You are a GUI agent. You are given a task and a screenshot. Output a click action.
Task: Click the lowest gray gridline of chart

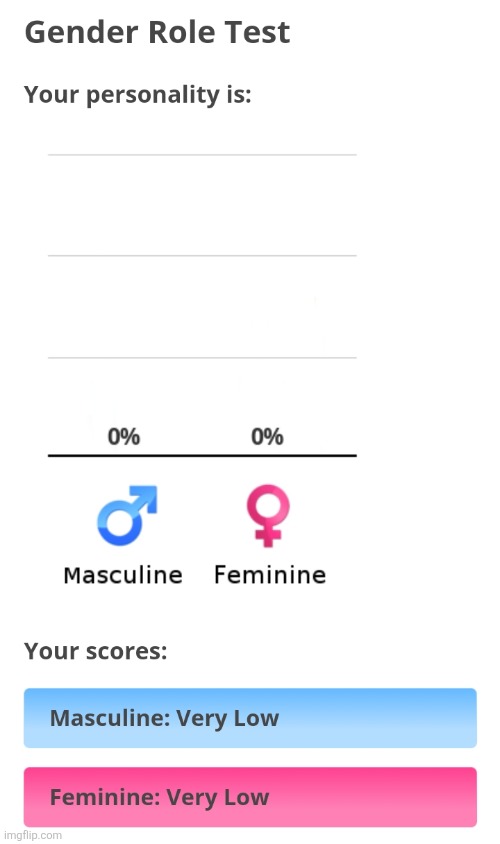tap(202, 357)
